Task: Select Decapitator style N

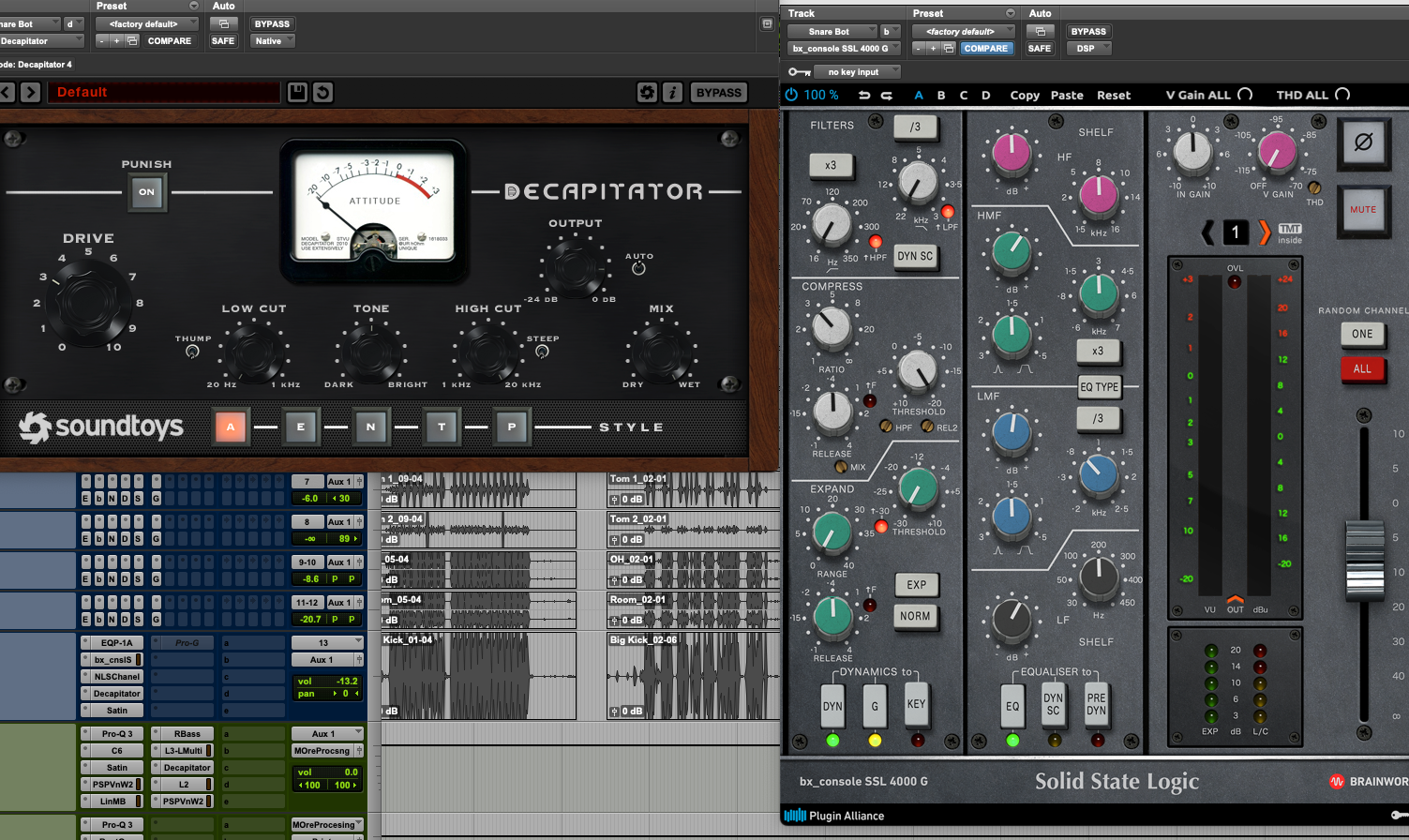Action: (x=371, y=427)
